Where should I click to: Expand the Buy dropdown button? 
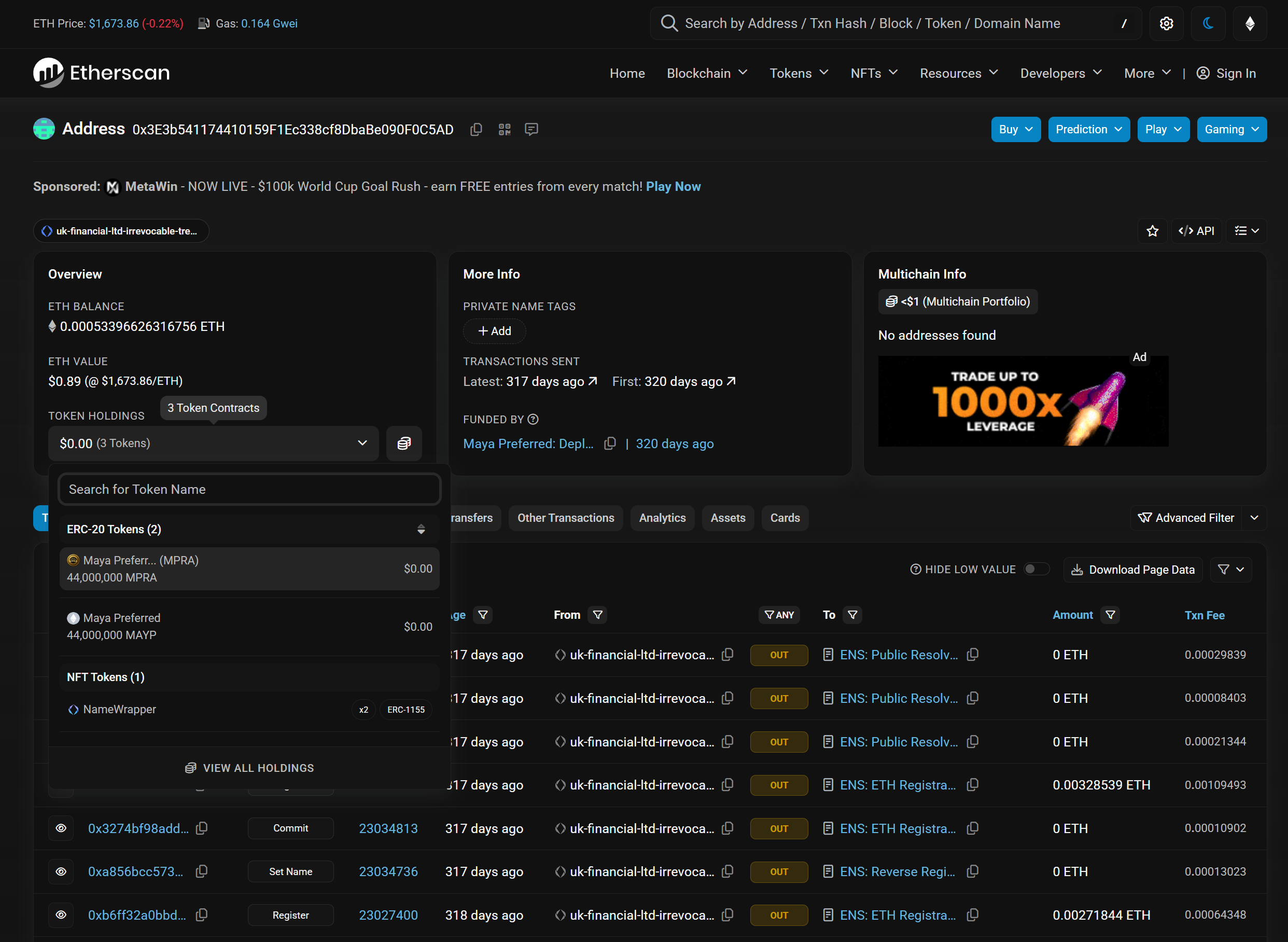point(1016,130)
